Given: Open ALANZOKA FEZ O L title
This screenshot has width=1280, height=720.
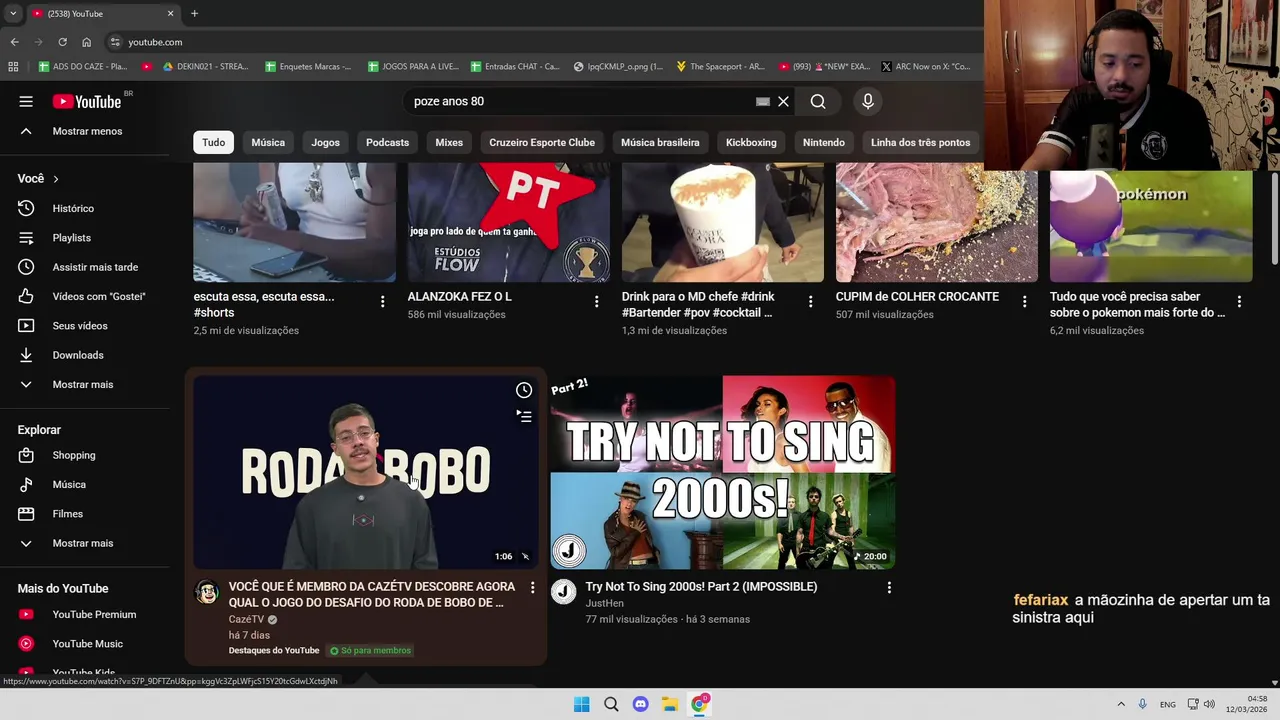Looking at the screenshot, I should (459, 297).
